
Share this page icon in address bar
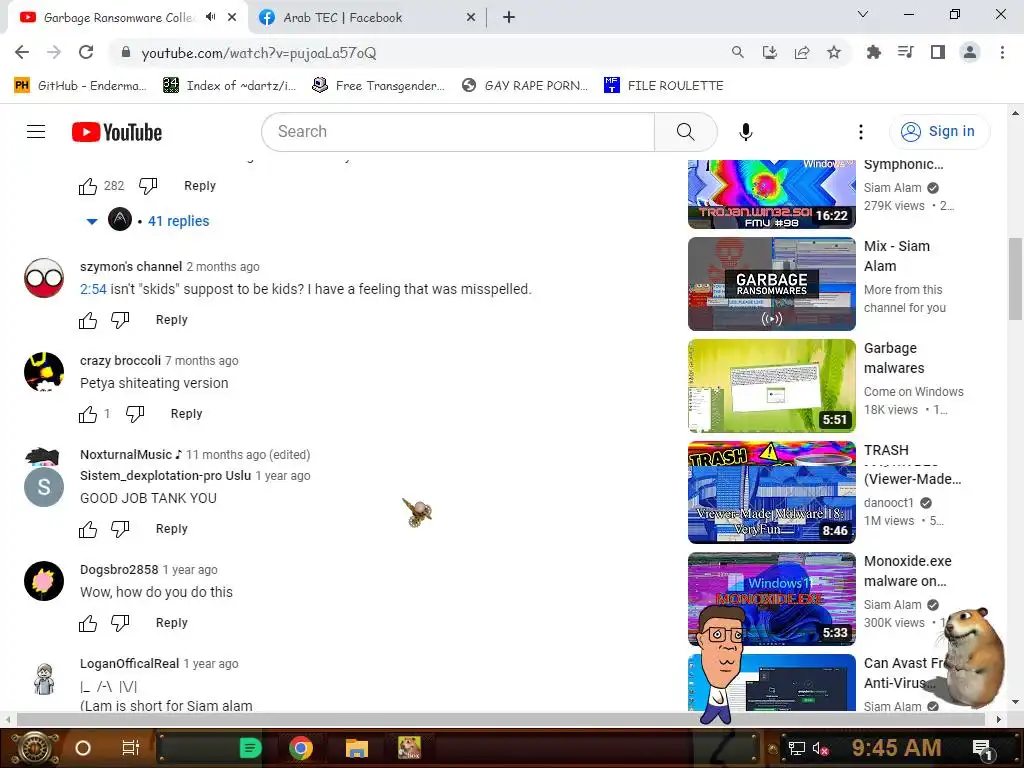click(x=802, y=52)
